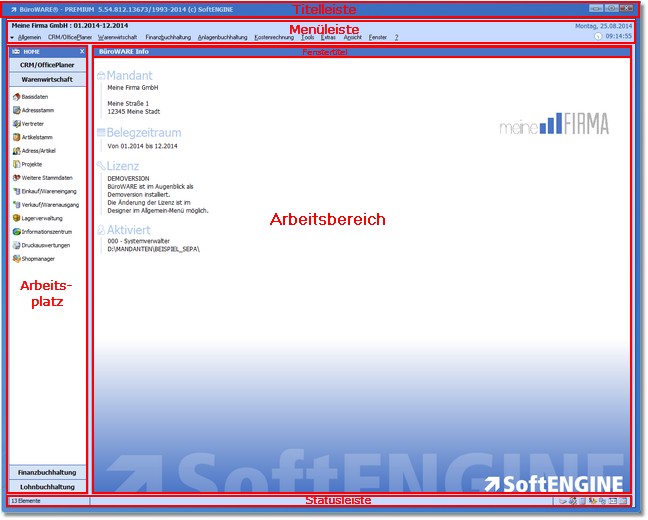The image size is (648, 520).
Task: Click the clock icon beside the time
Action: [x=598, y=36]
